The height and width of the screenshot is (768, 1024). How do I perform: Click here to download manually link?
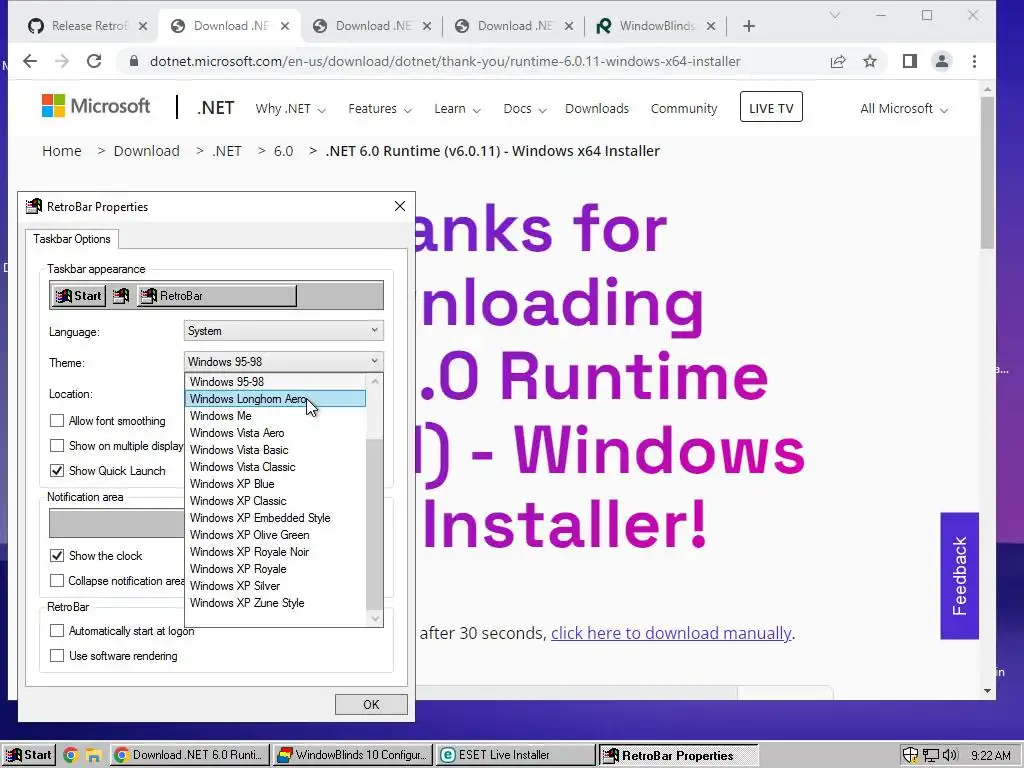pos(671,633)
